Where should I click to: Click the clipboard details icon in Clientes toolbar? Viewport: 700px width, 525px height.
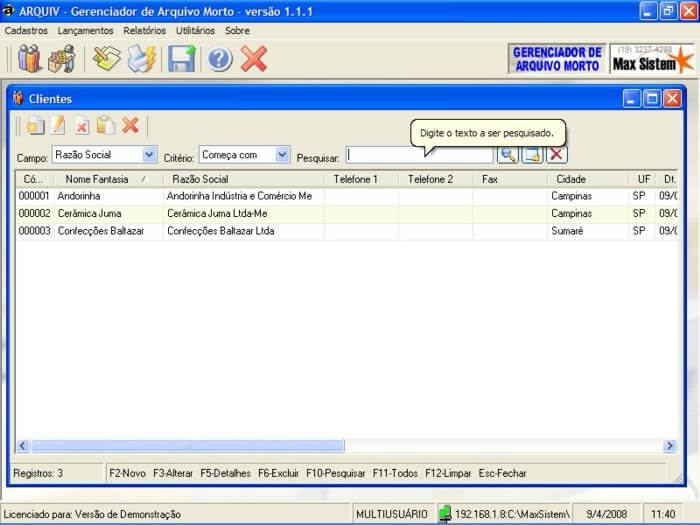[x=106, y=125]
